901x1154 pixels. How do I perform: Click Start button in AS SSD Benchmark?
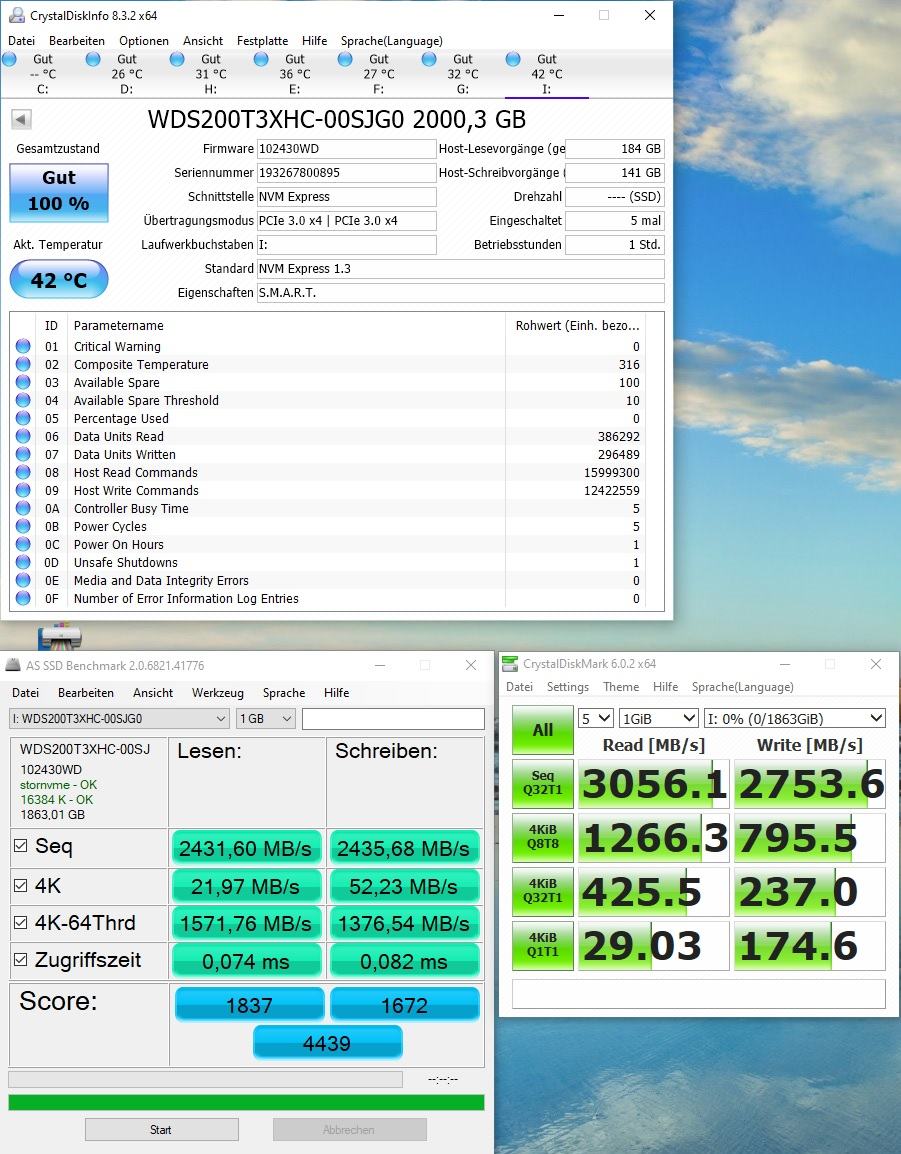161,1130
